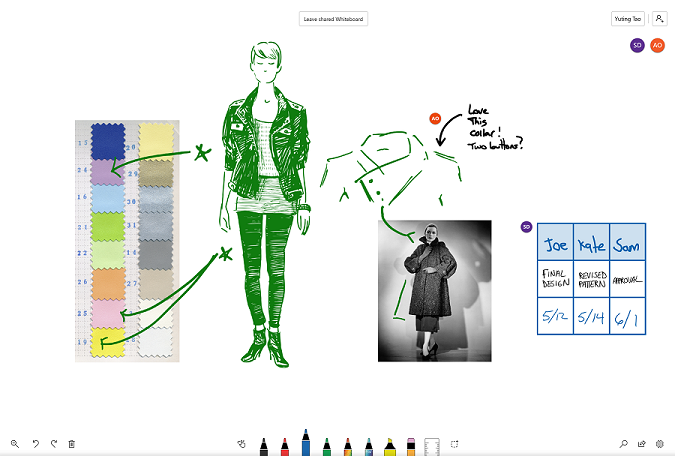
Task: Select the raised blue pen
Action: [305, 442]
